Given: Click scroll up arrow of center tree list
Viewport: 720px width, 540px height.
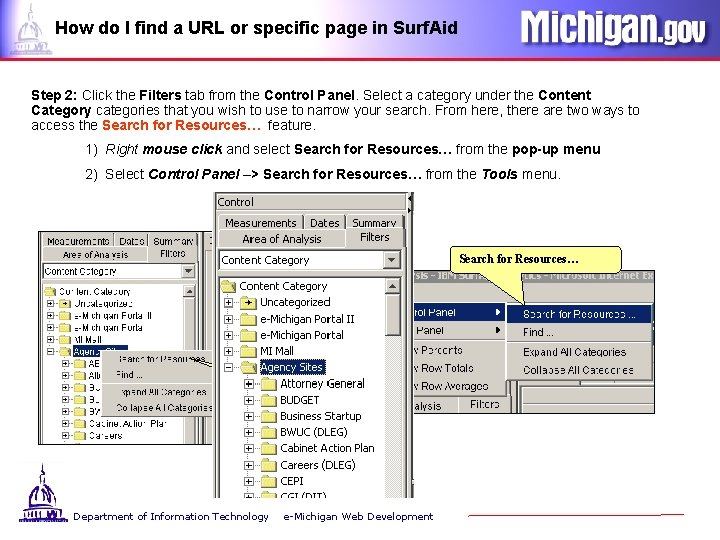Looking at the screenshot, I should (392, 287).
